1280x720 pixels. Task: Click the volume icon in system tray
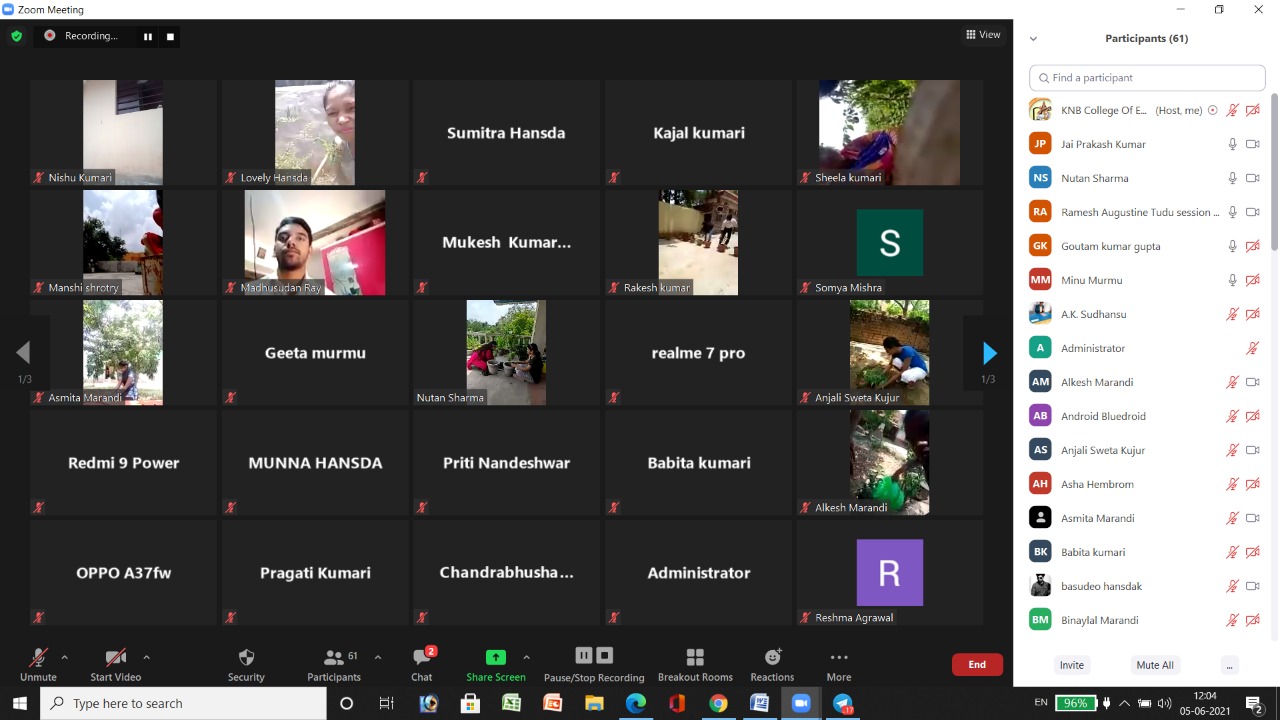coord(1164,703)
